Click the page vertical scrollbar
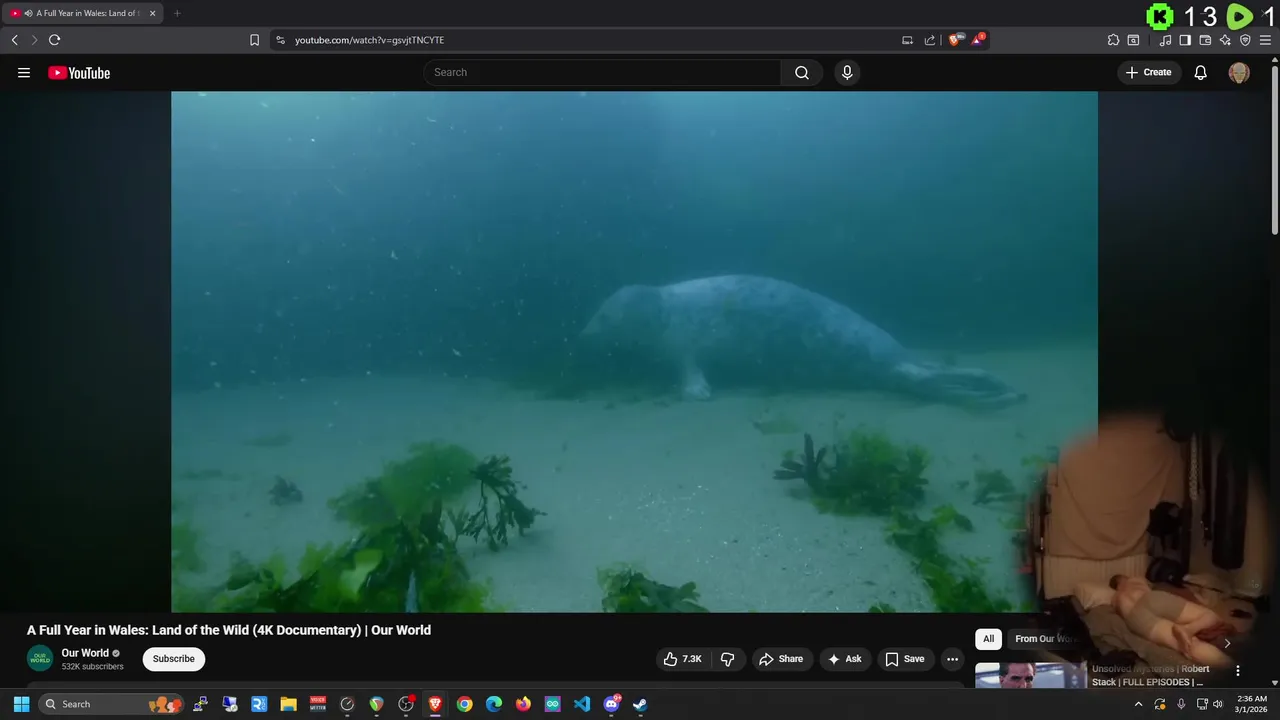 tap(1274, 150)
